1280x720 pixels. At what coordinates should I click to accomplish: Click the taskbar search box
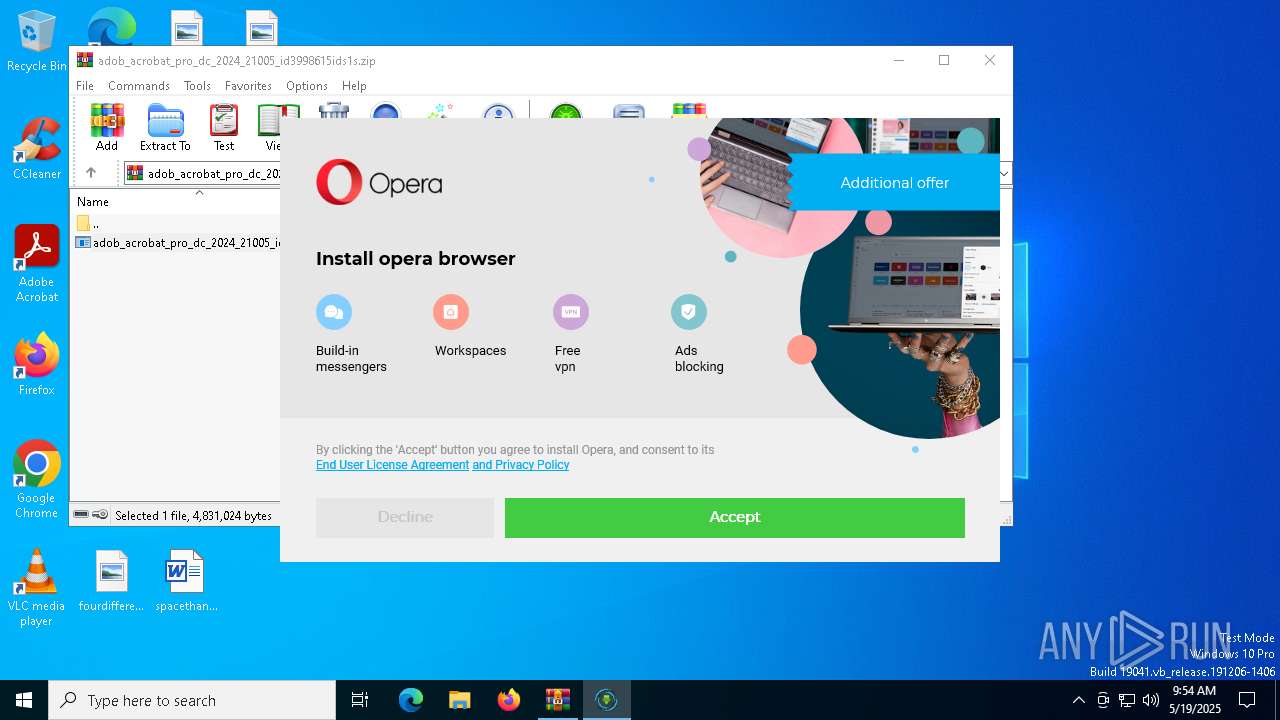(x=192, y=700)
